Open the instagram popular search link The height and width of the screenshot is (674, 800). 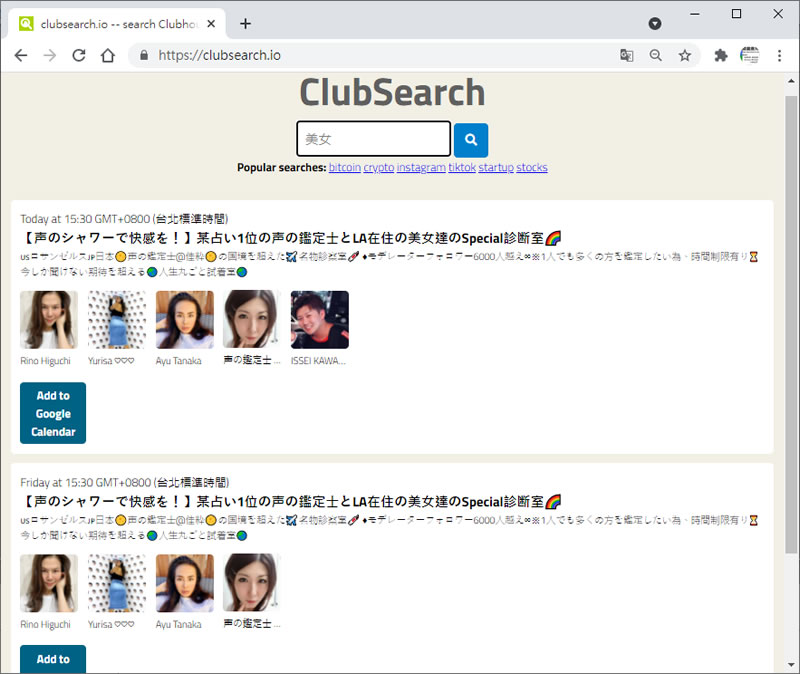click(x=421, y=168)
